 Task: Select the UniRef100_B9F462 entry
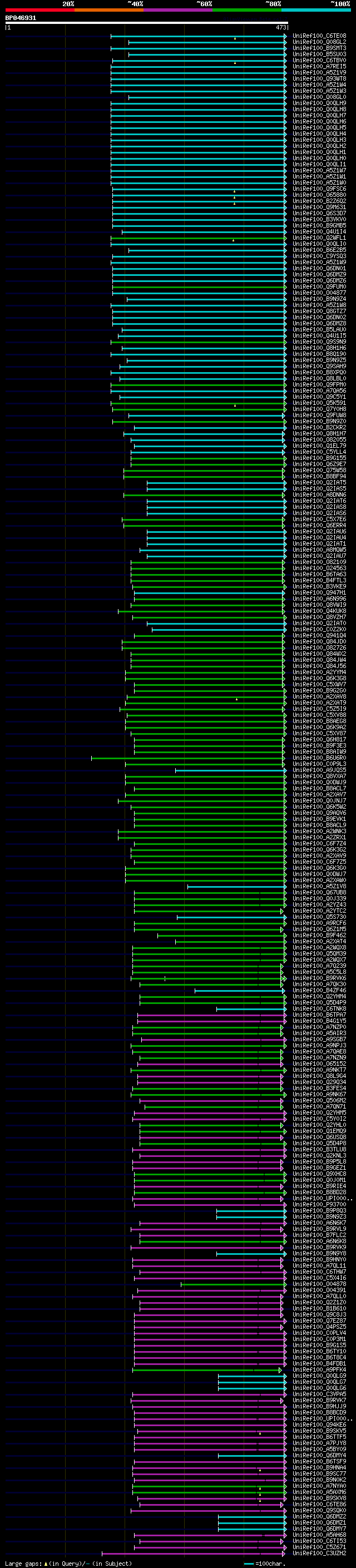[x=319, y=936]
